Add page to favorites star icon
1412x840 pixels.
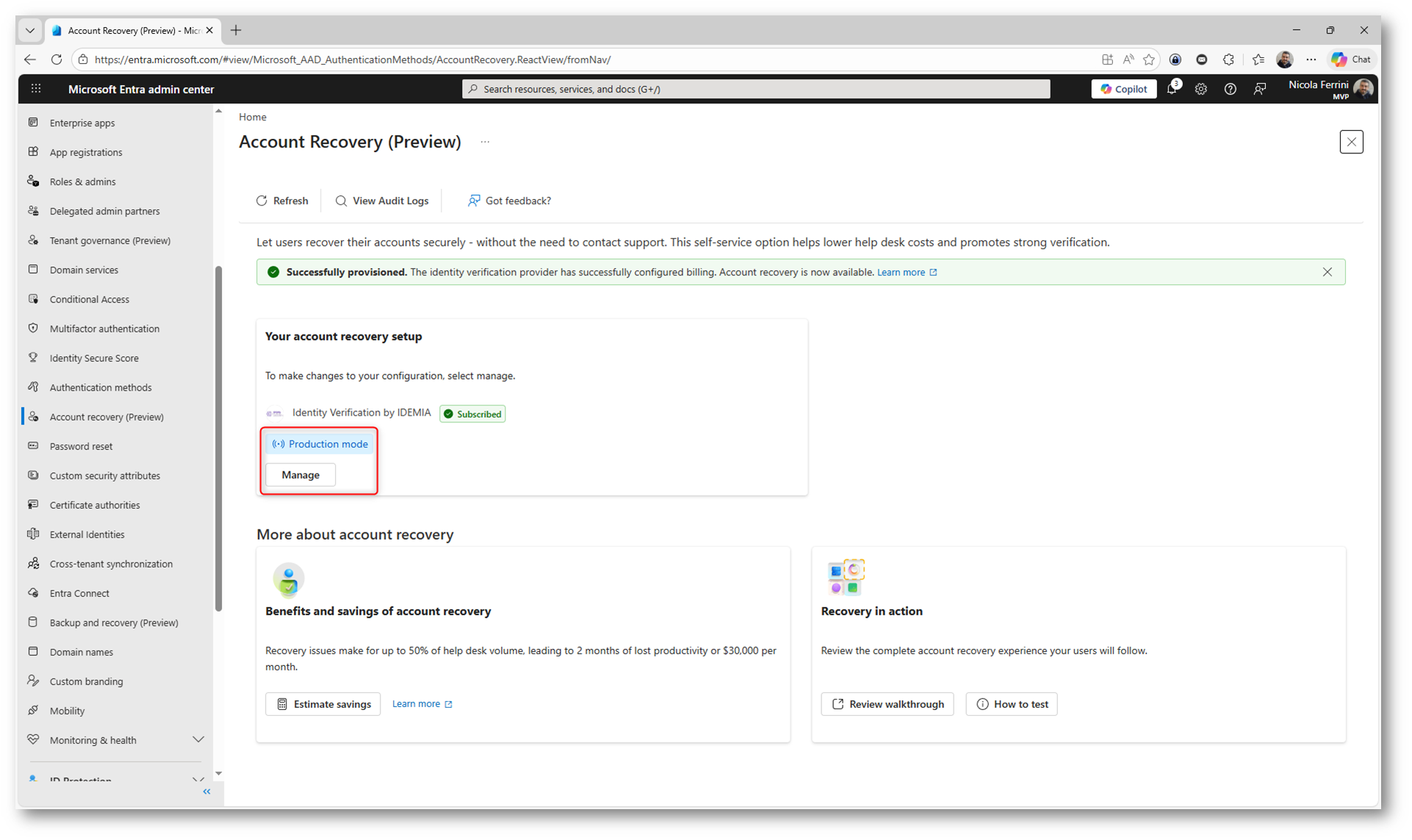click(1149, 59)
